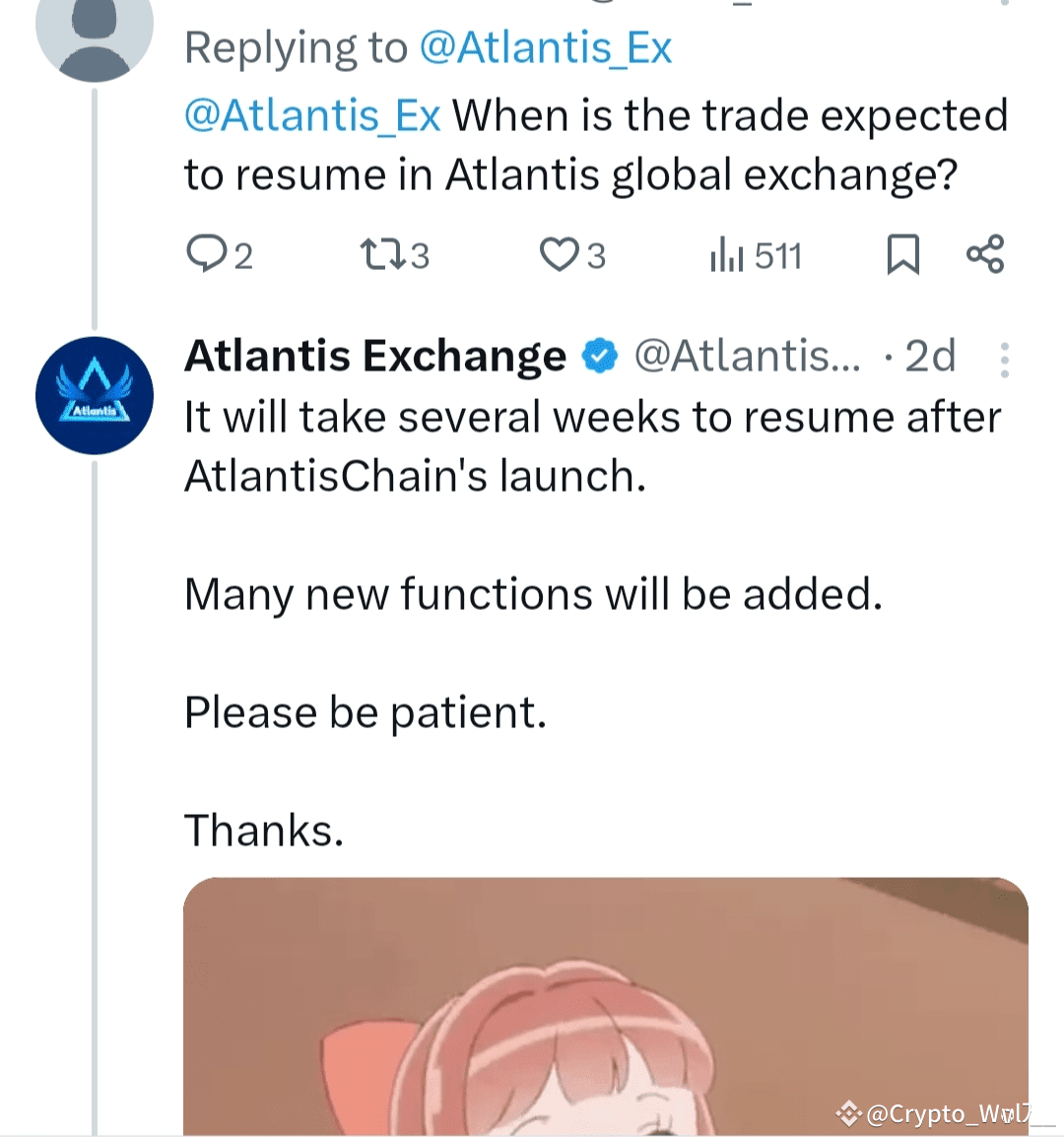Open Atlantis Exchange profile avatar

pyautogui.click(x=95, y=395)
